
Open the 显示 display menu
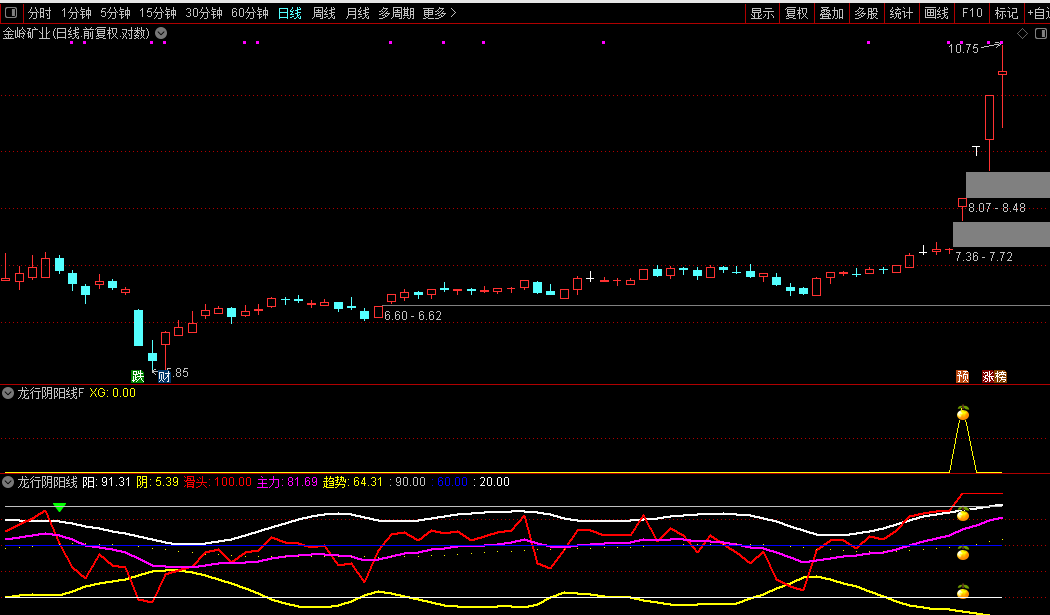click(x=762, y=13)
